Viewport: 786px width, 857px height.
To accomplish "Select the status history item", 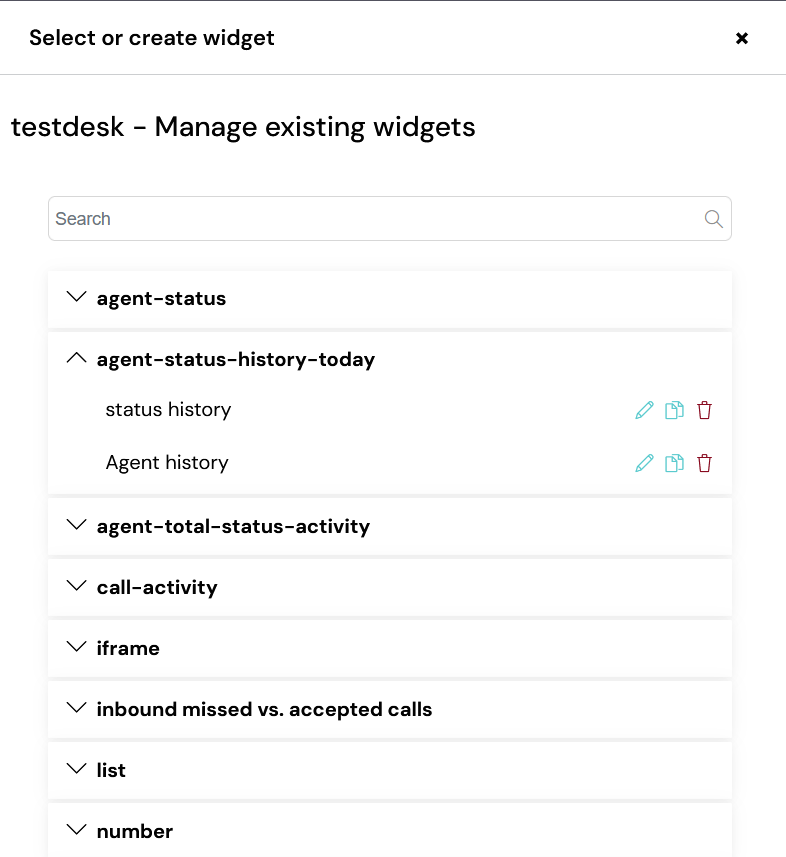I will [168, 410].
